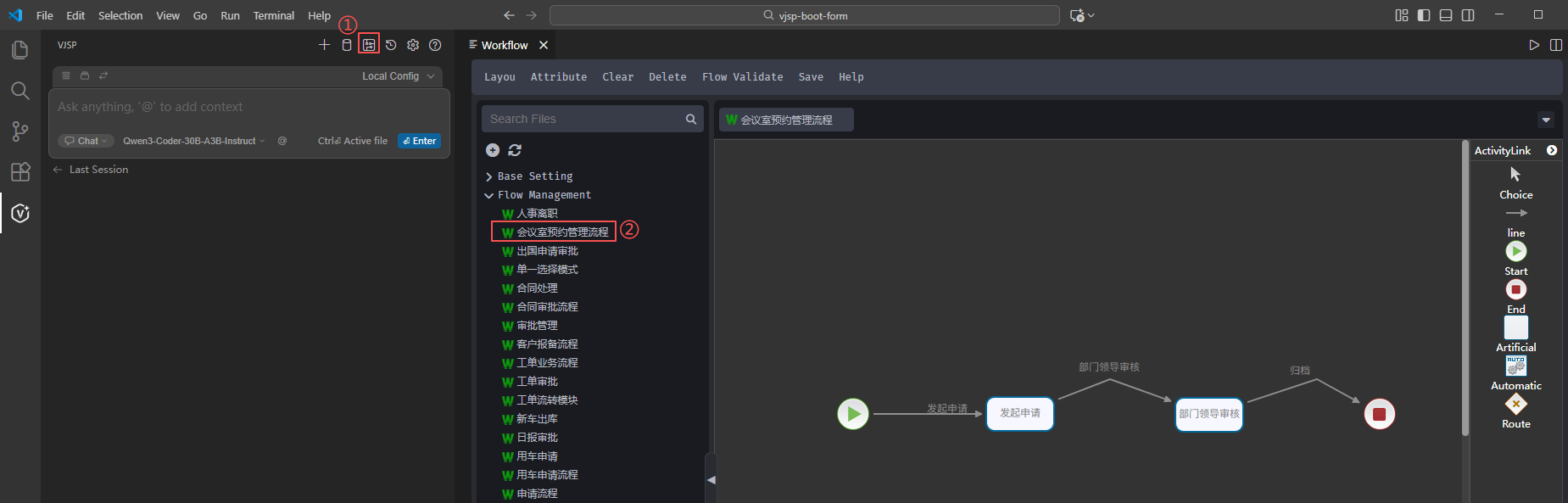
Task: Click the add flow plus icon
Action: [x=493, y=150]
